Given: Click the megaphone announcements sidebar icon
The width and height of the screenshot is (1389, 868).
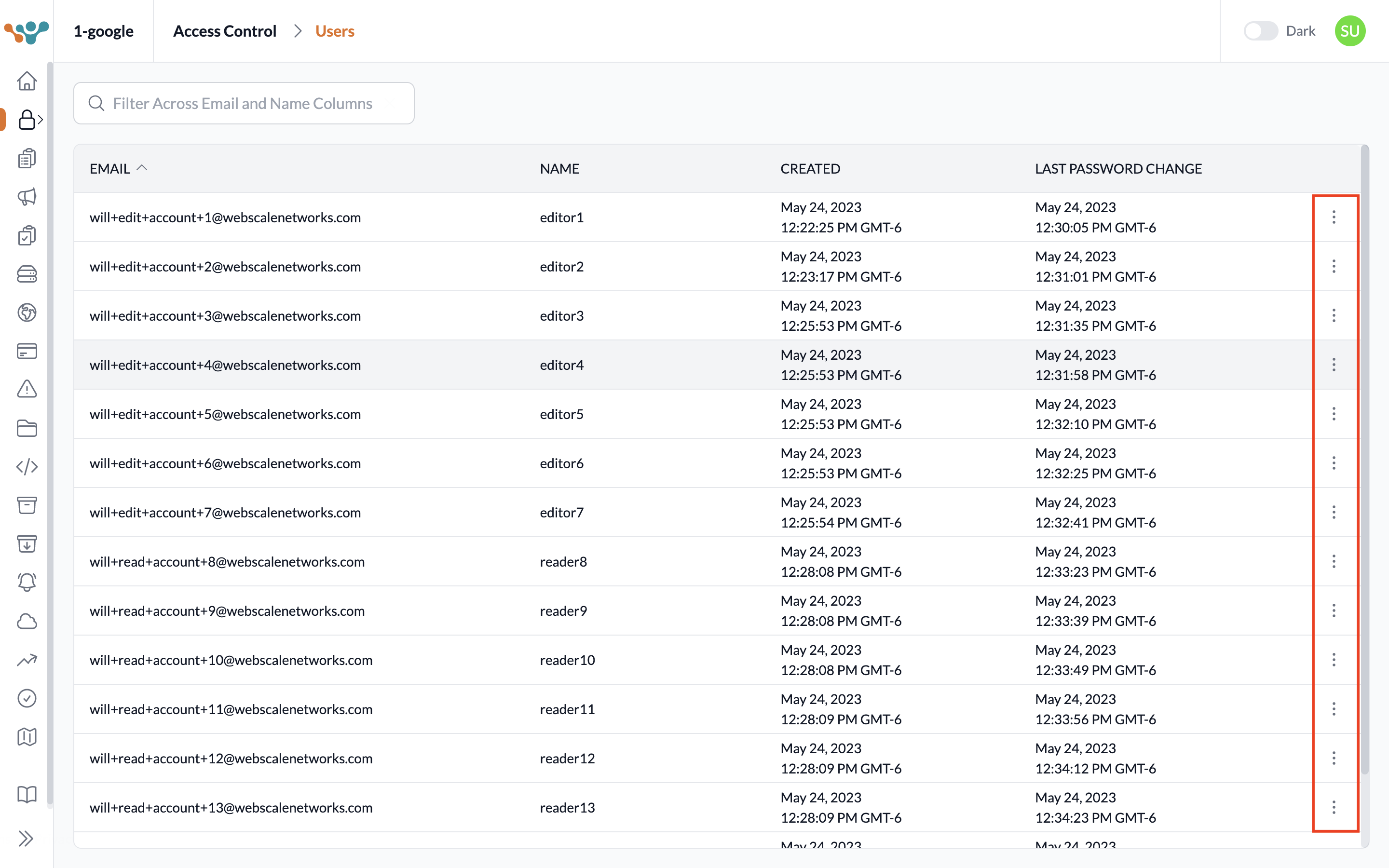Looking at the screenshot, I should (x=27, y=197).
